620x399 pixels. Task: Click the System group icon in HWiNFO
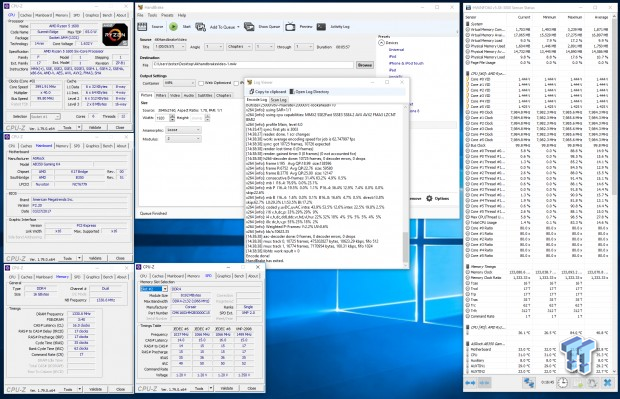[468, 24]
